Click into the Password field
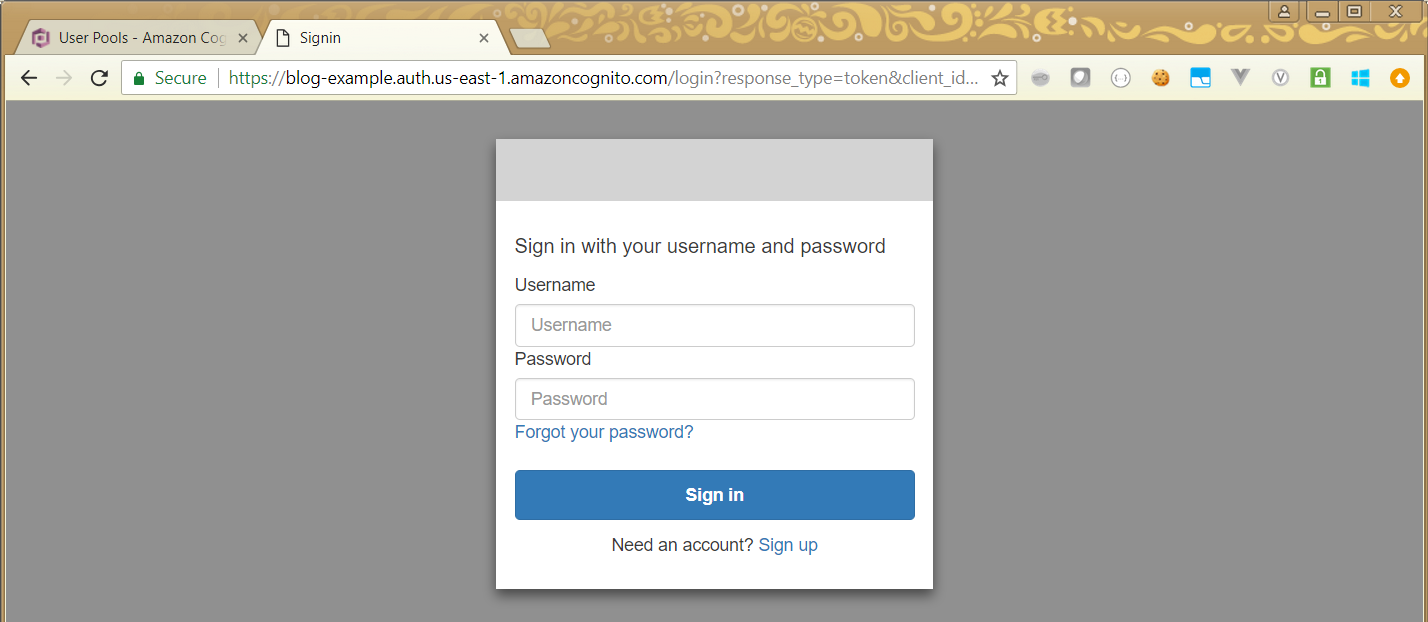Viewport: 1428px width, 622px height. (714, 399)
